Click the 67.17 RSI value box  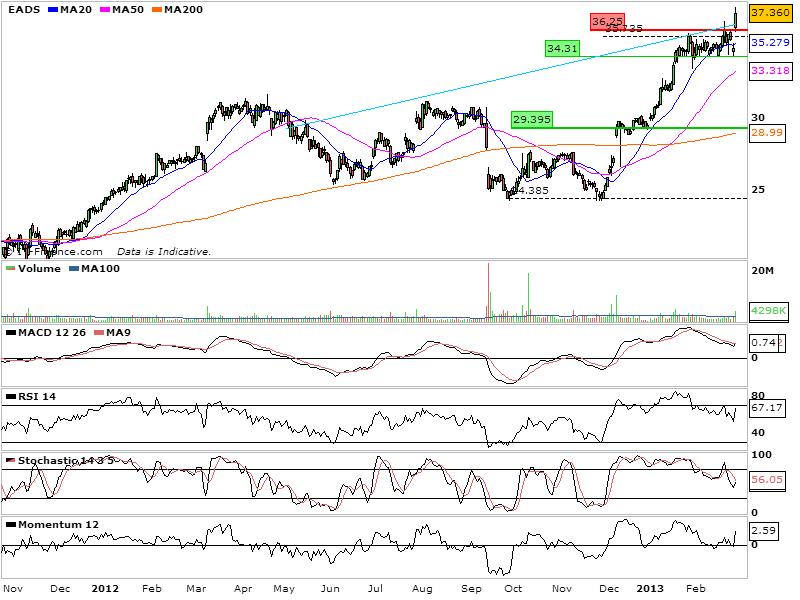pos(767,408)
